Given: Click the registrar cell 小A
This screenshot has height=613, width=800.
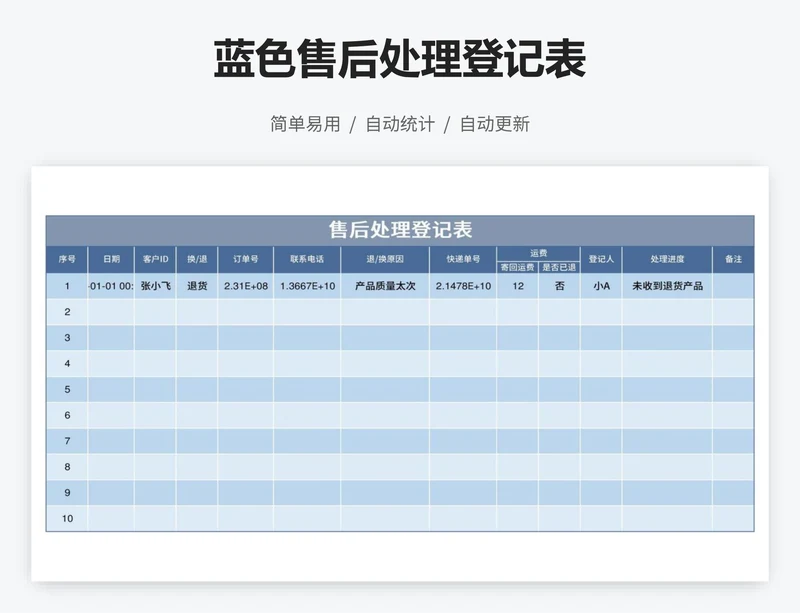Looking at the screenshot, I should click(x=601, y=286).
